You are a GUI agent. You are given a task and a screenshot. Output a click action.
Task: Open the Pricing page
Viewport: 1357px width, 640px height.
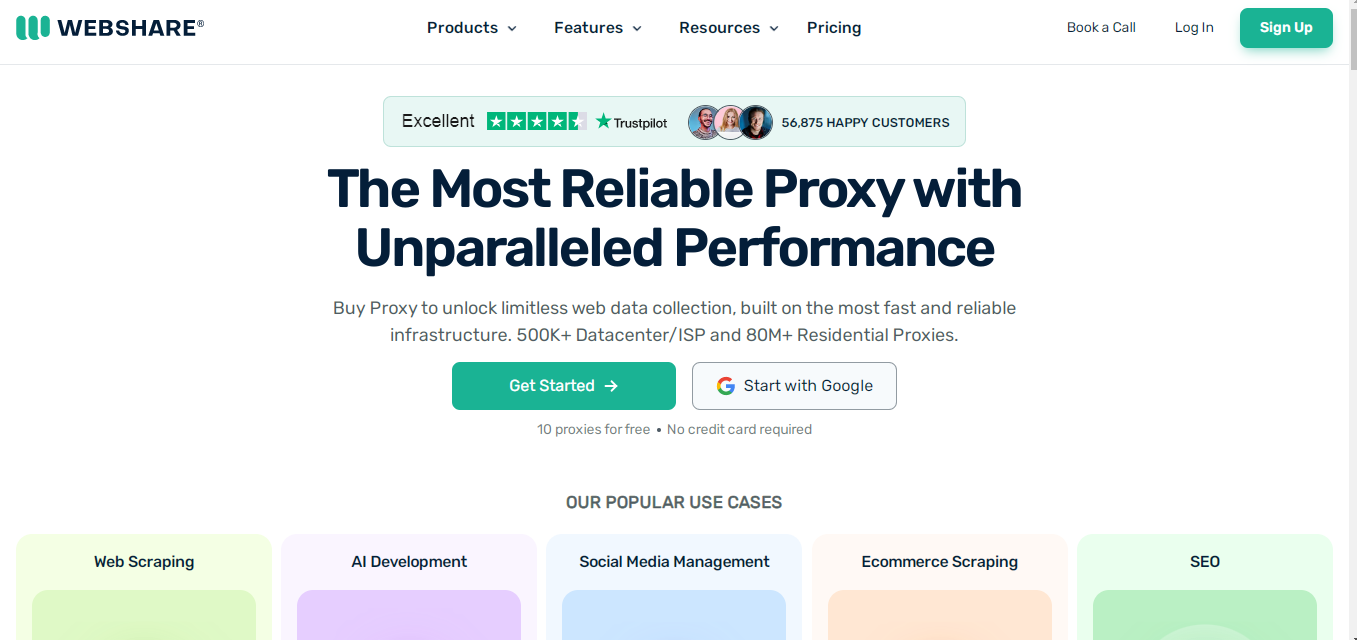pos(834,28)
